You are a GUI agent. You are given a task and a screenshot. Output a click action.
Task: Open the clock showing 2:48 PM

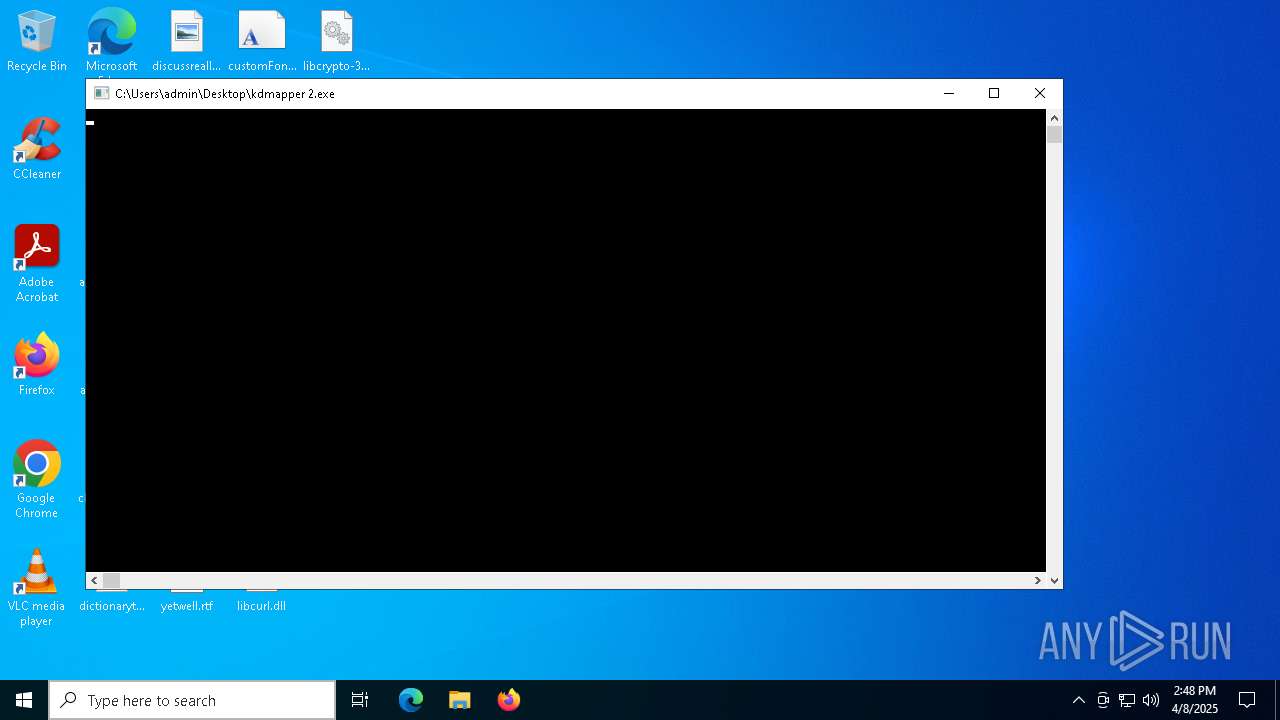[1195, 700]
